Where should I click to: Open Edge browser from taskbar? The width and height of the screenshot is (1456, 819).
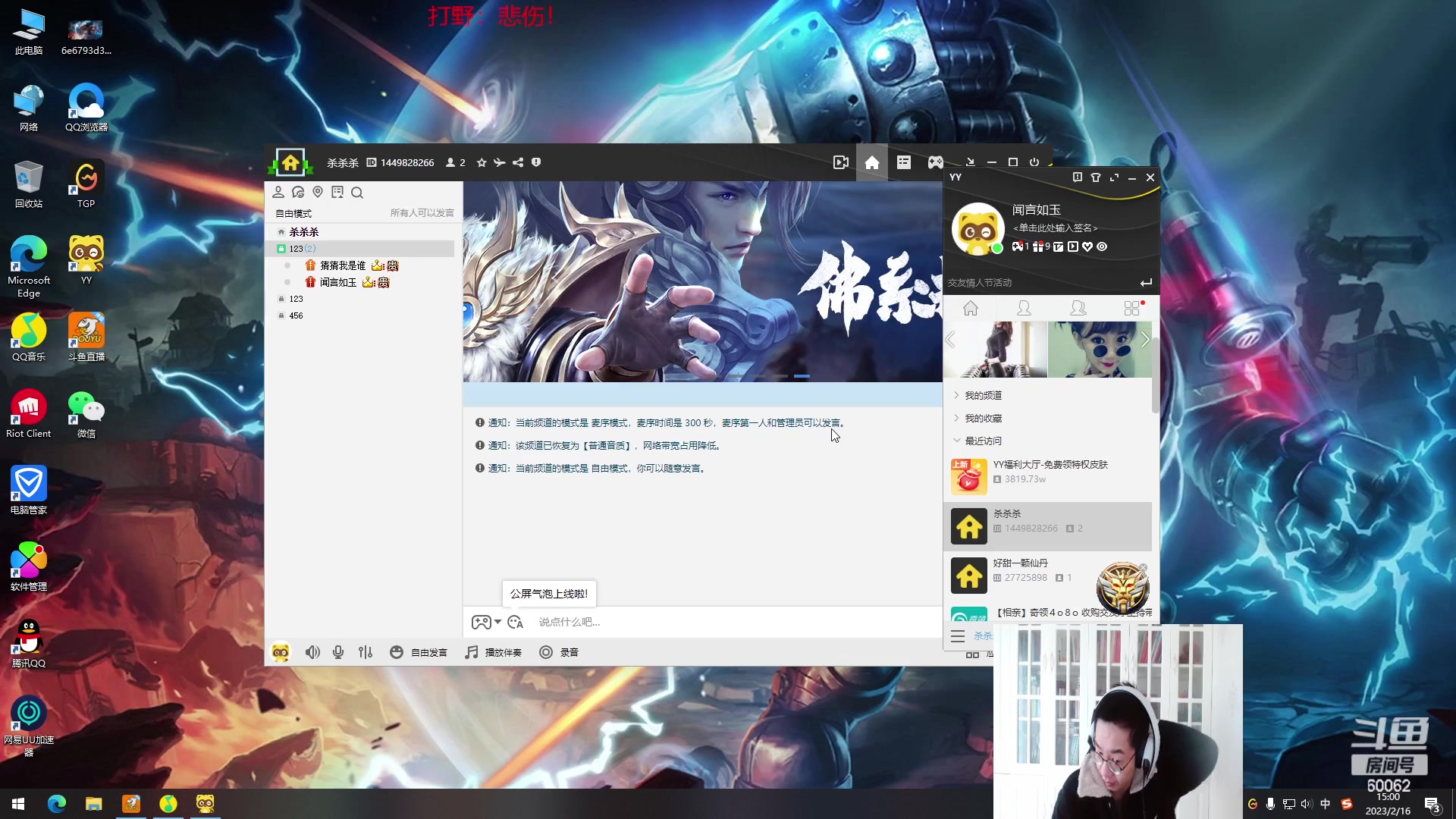click(x=56, y=804)
